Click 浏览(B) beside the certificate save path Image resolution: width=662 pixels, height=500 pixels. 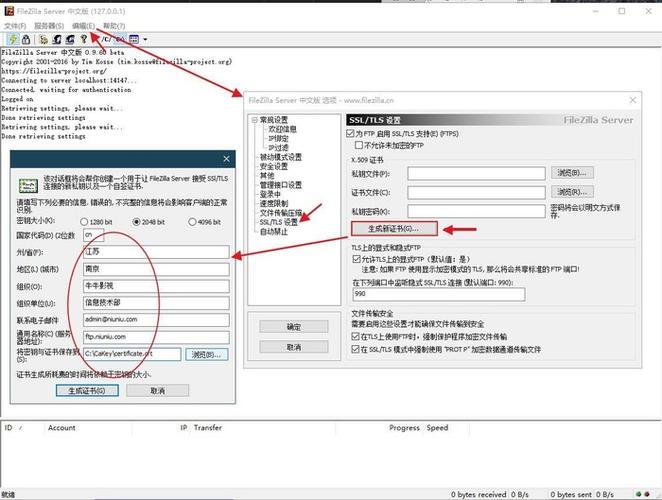point(206,354)
